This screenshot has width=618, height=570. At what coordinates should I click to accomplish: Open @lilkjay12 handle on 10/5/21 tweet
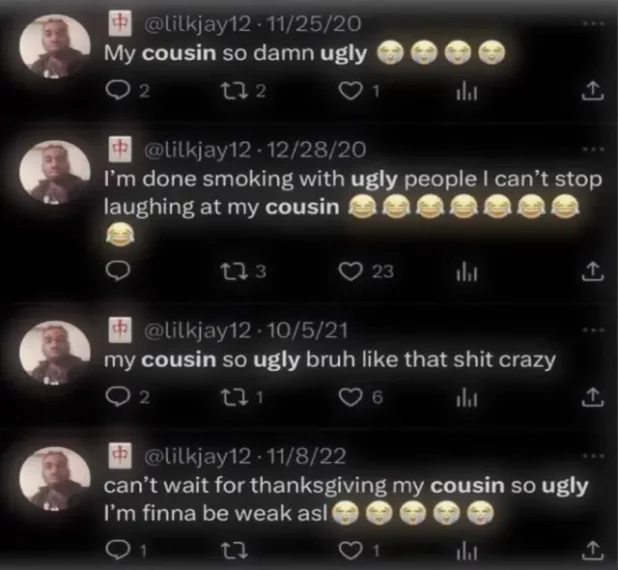point(198,330)
